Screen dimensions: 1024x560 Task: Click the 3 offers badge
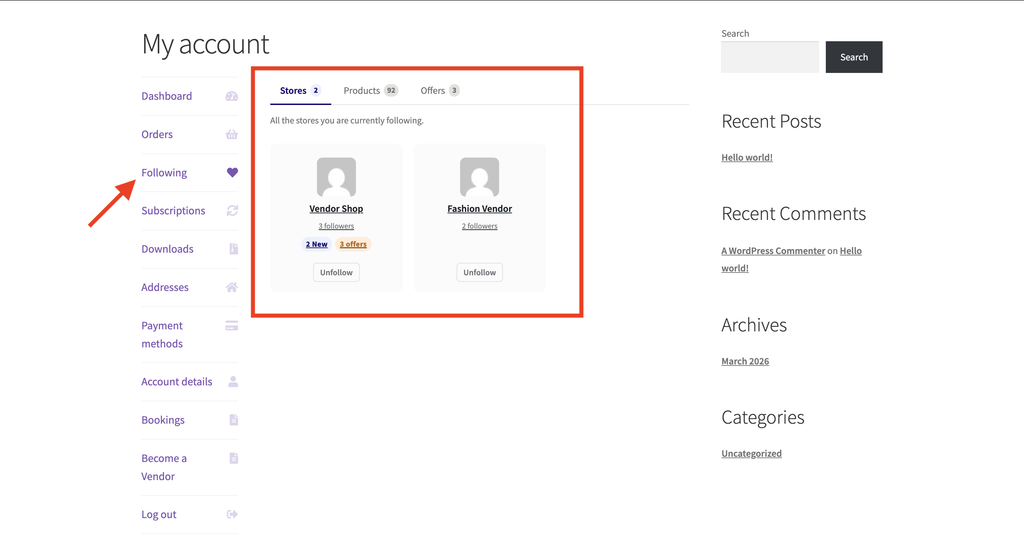(353, 244)
